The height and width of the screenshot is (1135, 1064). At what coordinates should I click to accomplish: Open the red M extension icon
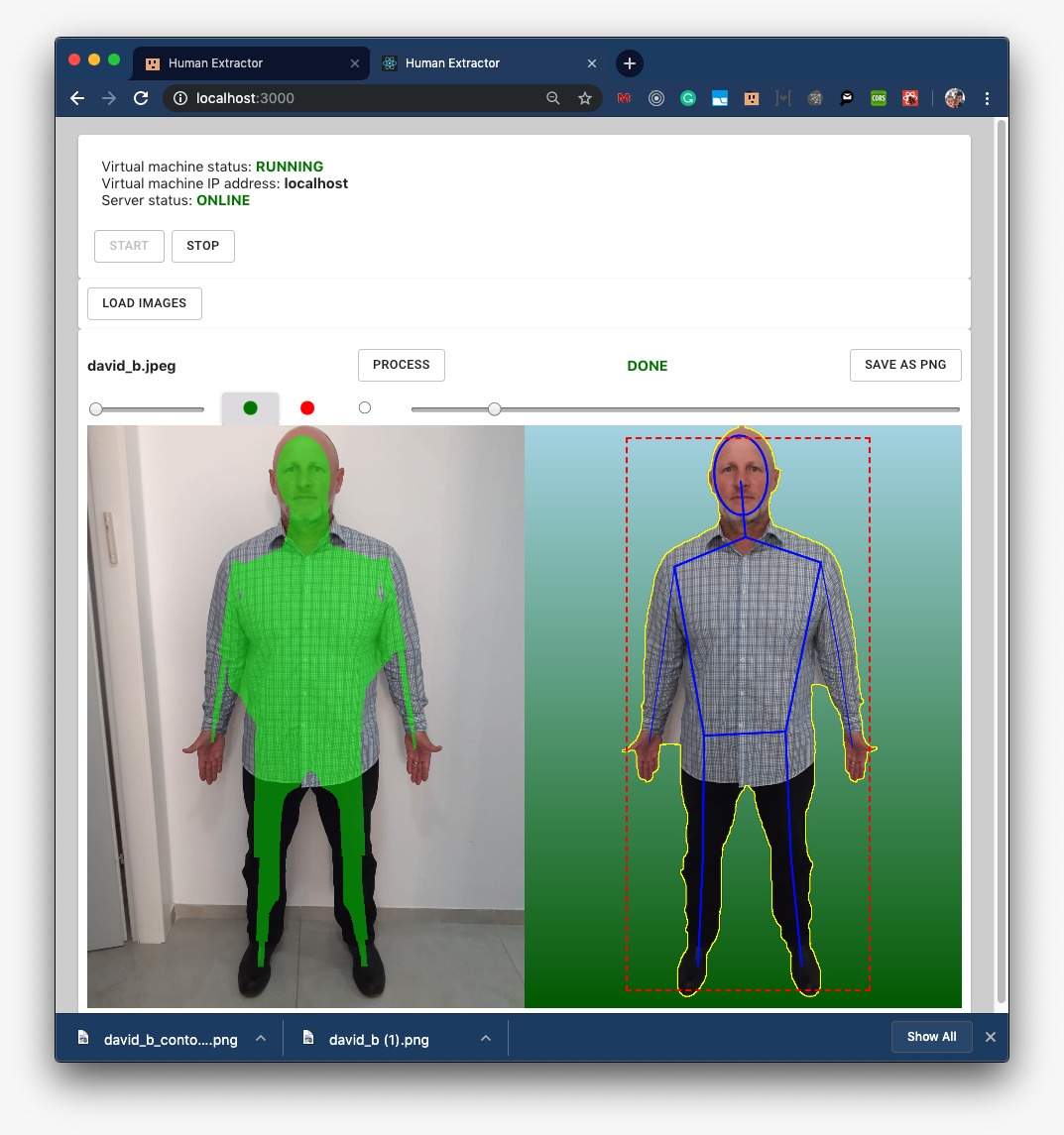624,98
